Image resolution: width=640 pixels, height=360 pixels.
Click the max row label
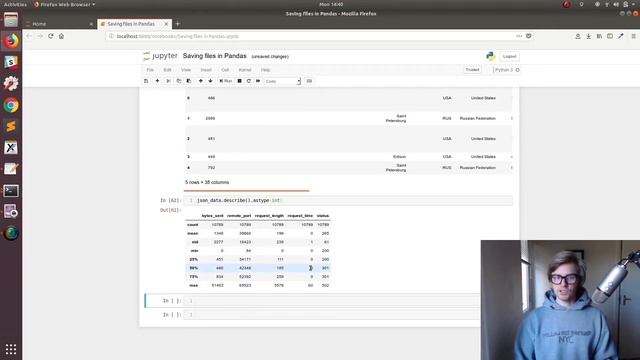194,285
